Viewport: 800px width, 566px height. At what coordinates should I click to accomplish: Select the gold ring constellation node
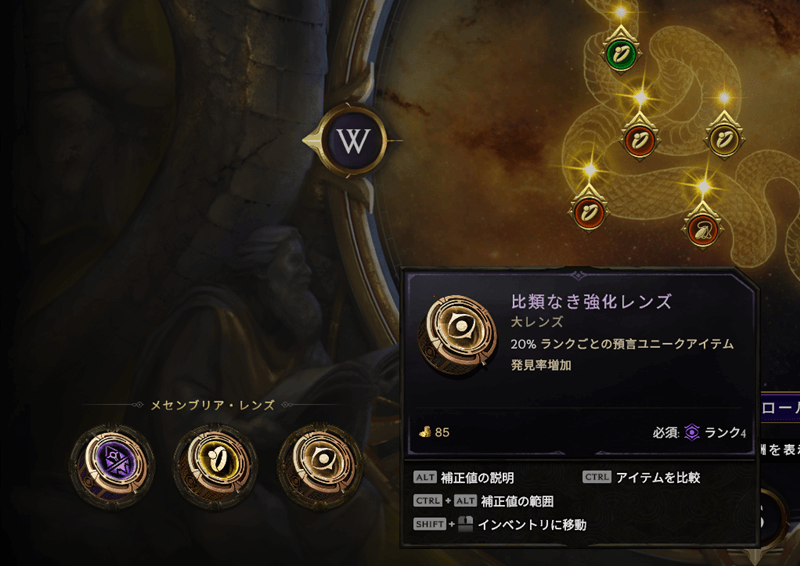723,138
